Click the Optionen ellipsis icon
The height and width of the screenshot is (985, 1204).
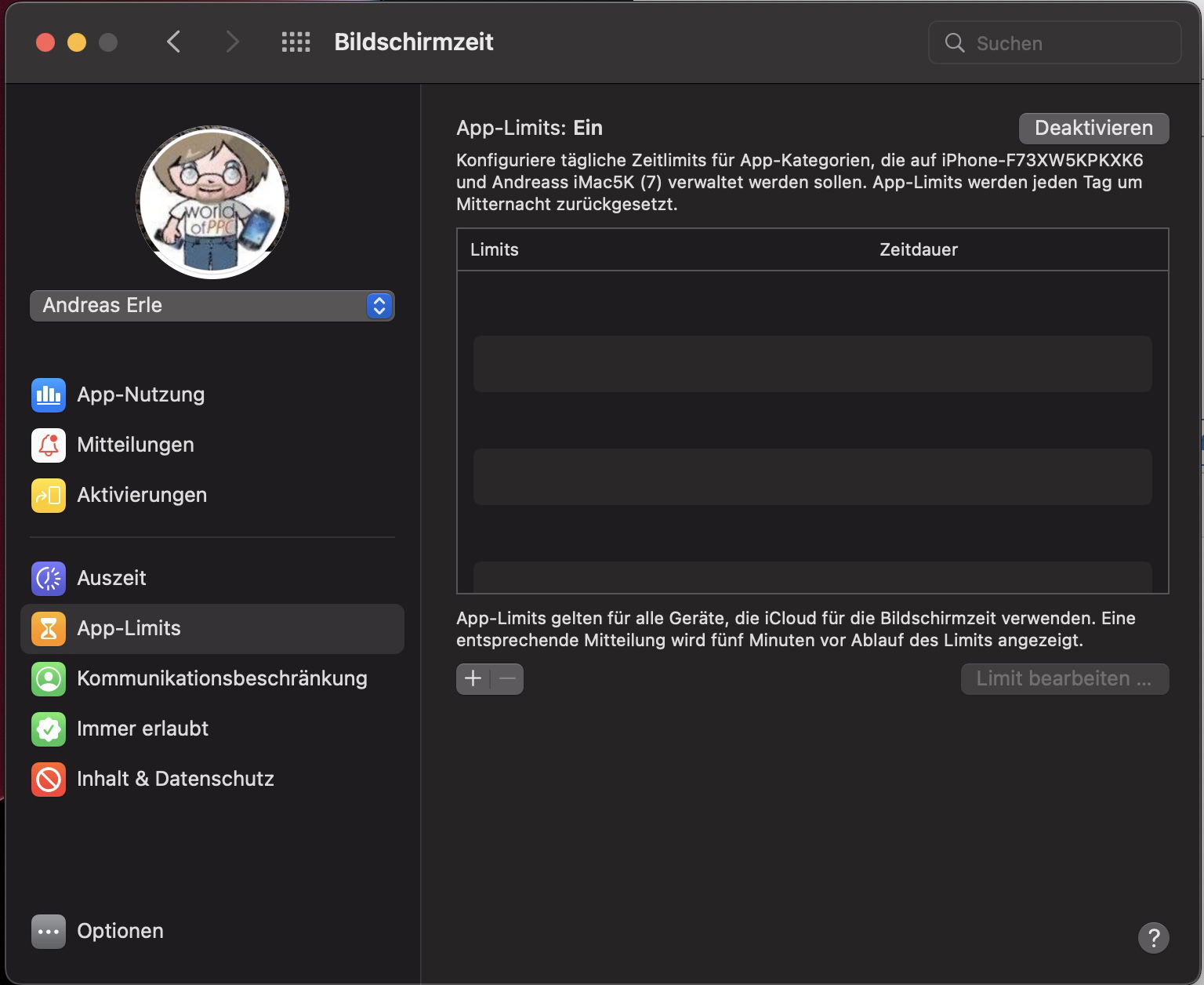(x=49, y=931)
